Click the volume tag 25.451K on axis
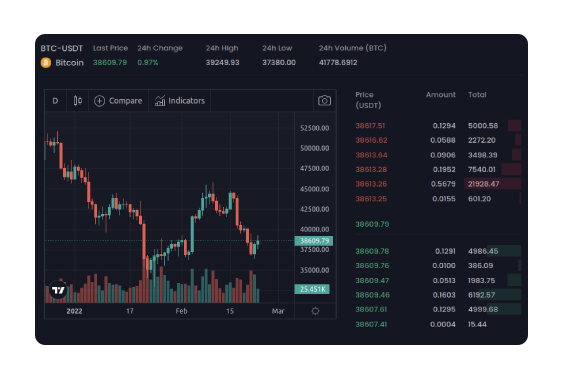Image resolution: width=568 pixels, height=380 pixels. (312, 289)
